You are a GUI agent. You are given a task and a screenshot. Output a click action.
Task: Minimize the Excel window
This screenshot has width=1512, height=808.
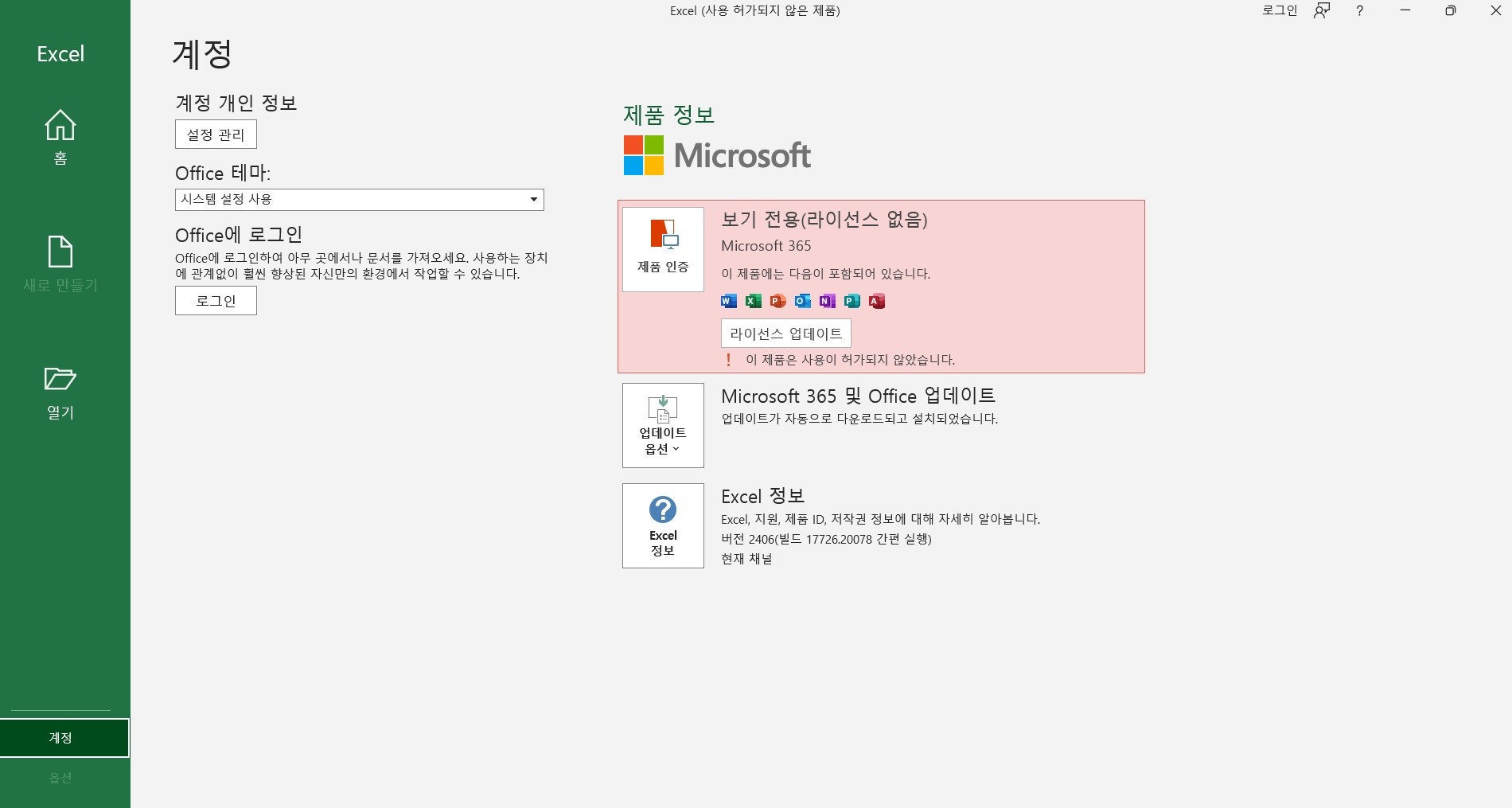coord(1405,10)
